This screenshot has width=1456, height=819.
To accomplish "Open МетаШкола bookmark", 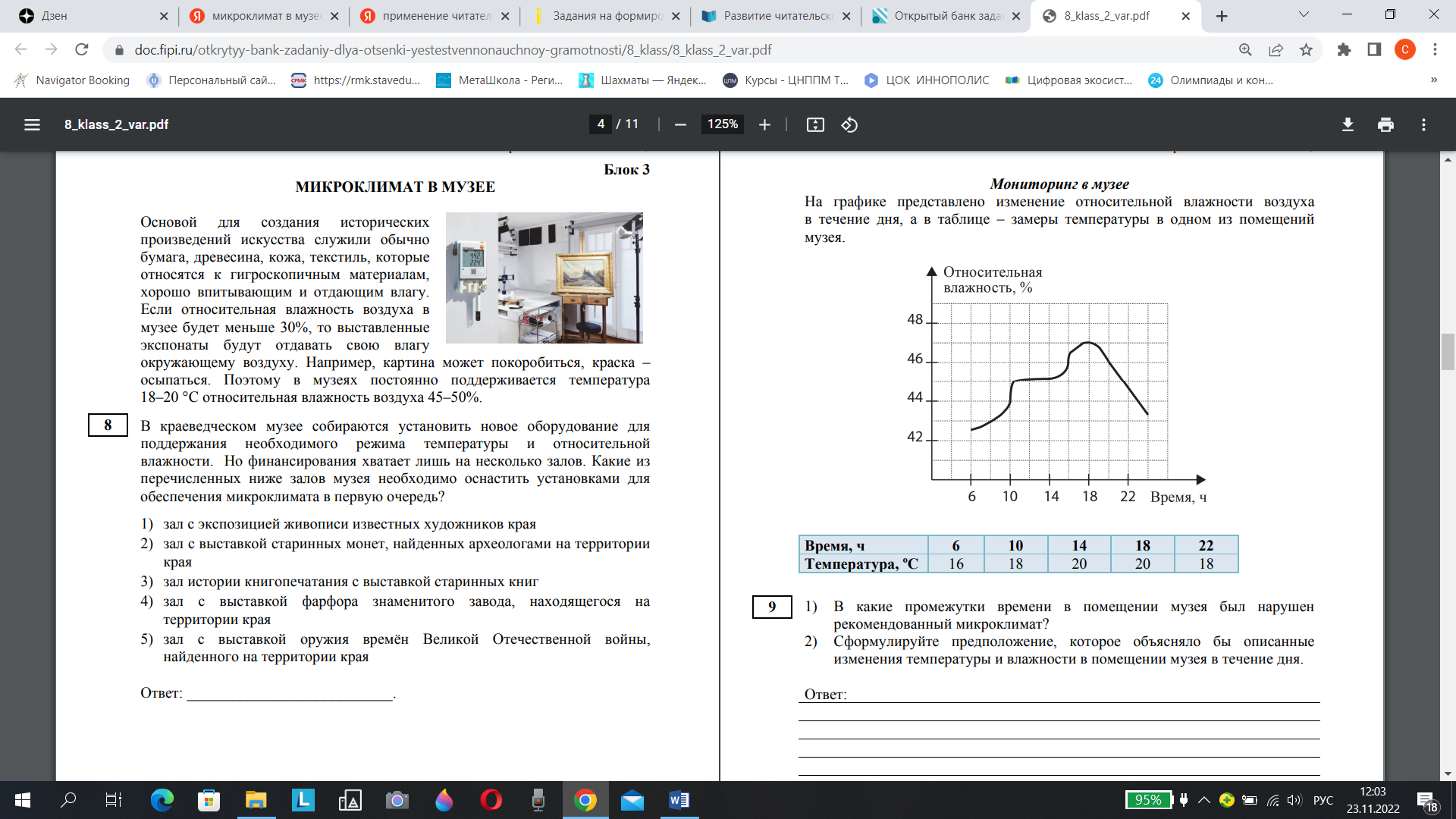I will (500, 80).
